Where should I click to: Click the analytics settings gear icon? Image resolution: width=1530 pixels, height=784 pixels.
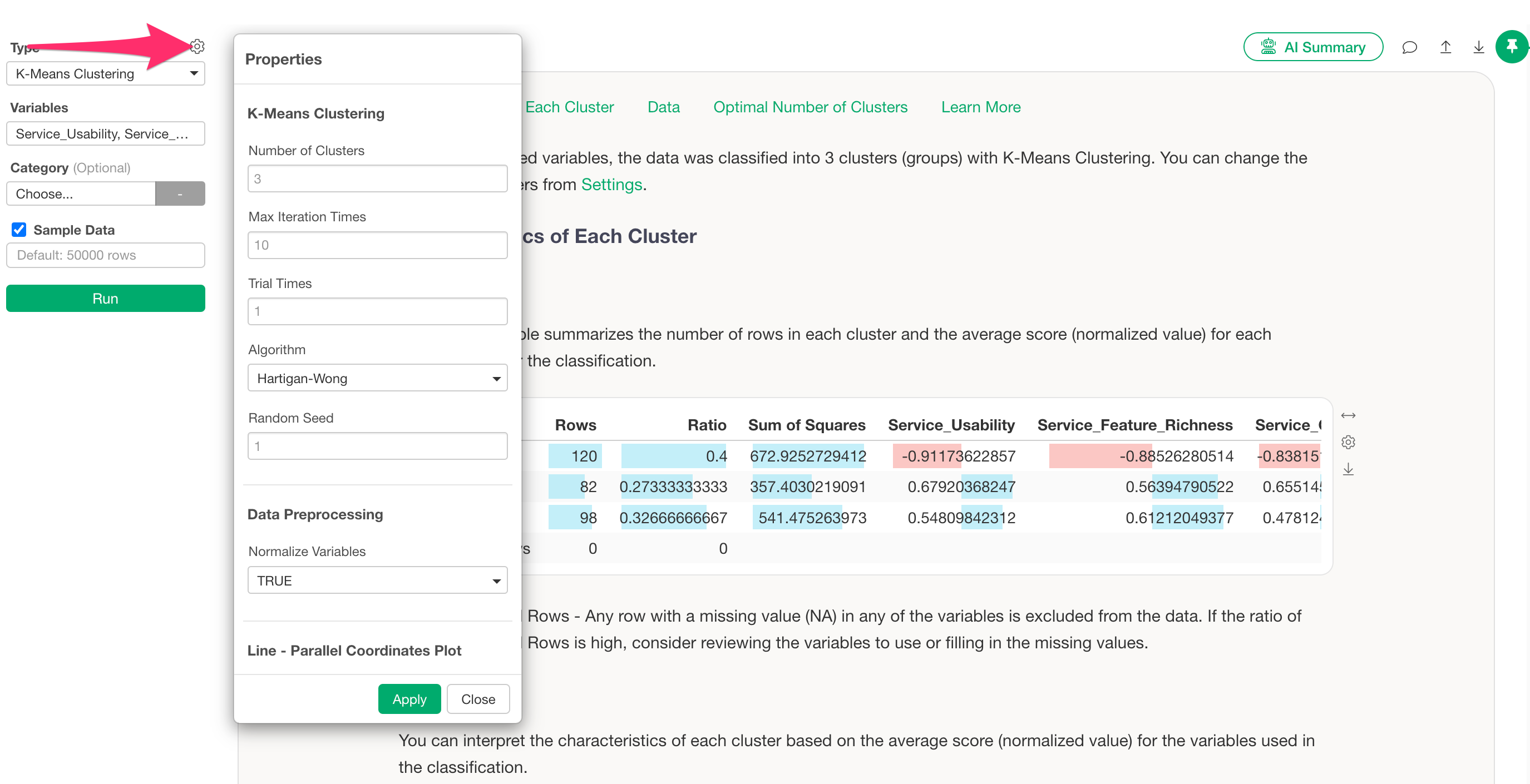pos(198,46)
